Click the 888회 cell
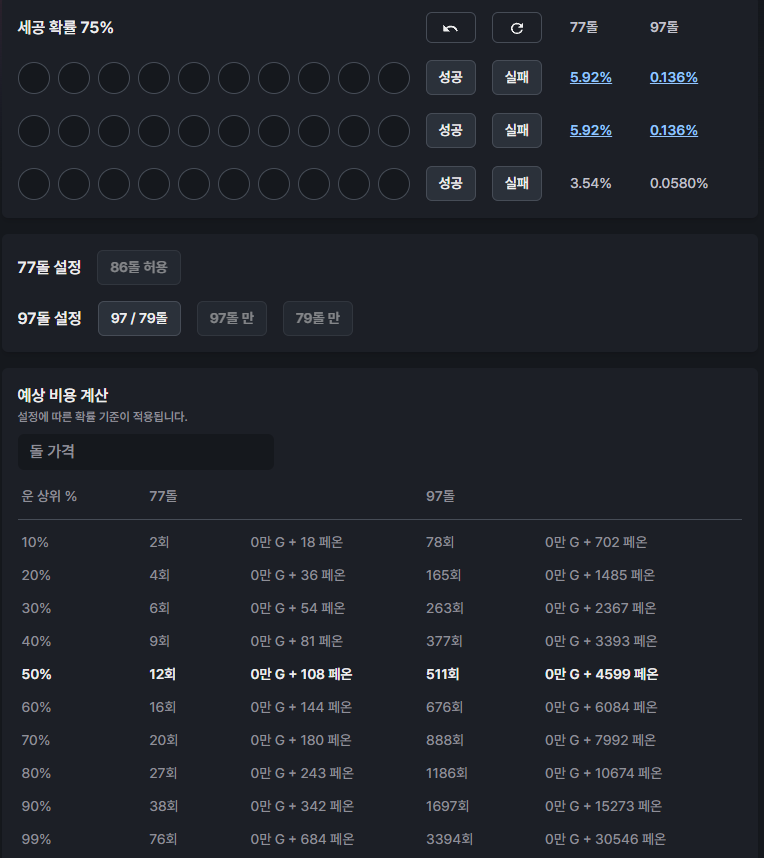Screen dimensions: 764x858 click(445, 740)
